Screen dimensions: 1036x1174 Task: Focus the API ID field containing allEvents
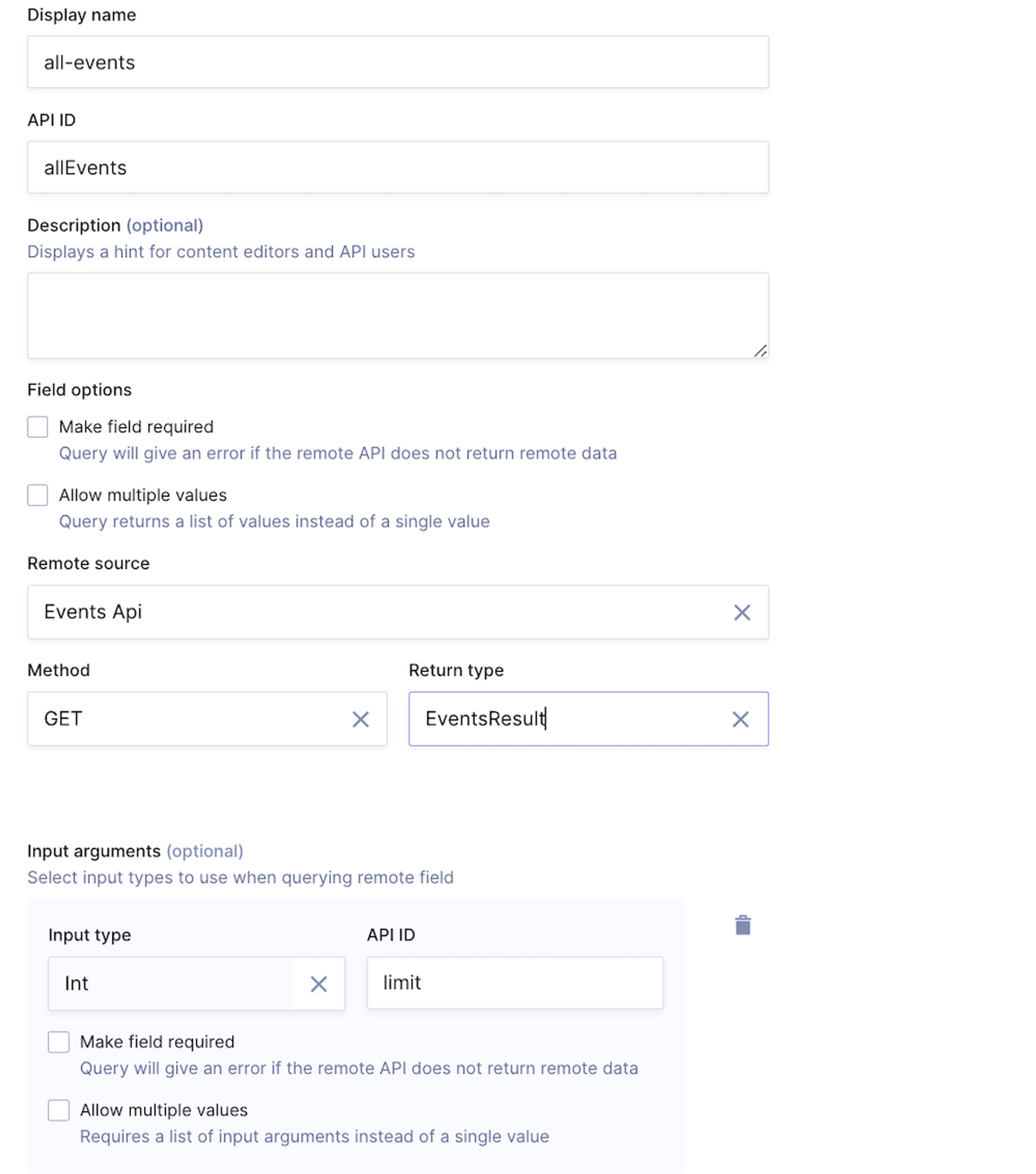398,167
